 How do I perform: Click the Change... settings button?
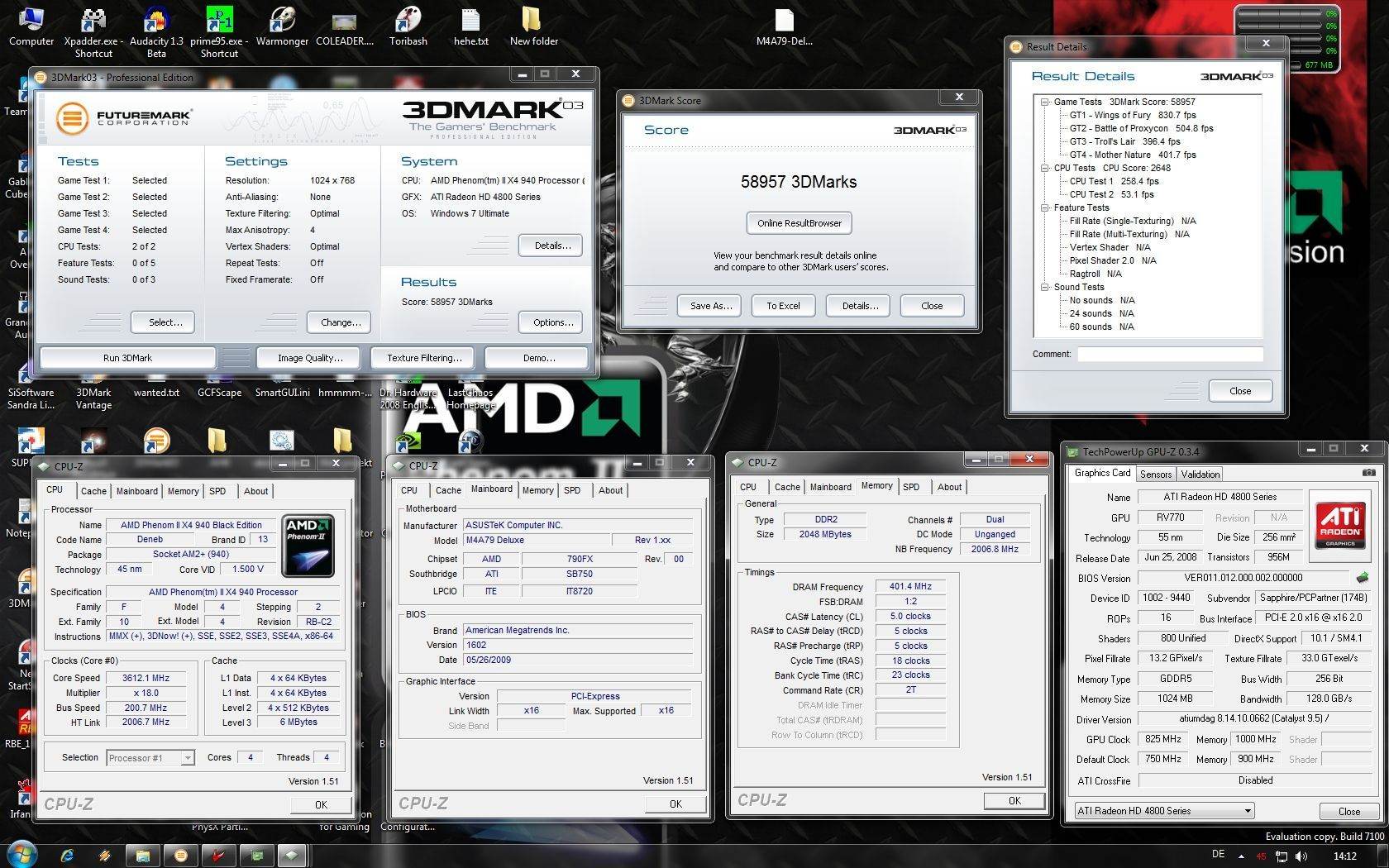(339, 322)
